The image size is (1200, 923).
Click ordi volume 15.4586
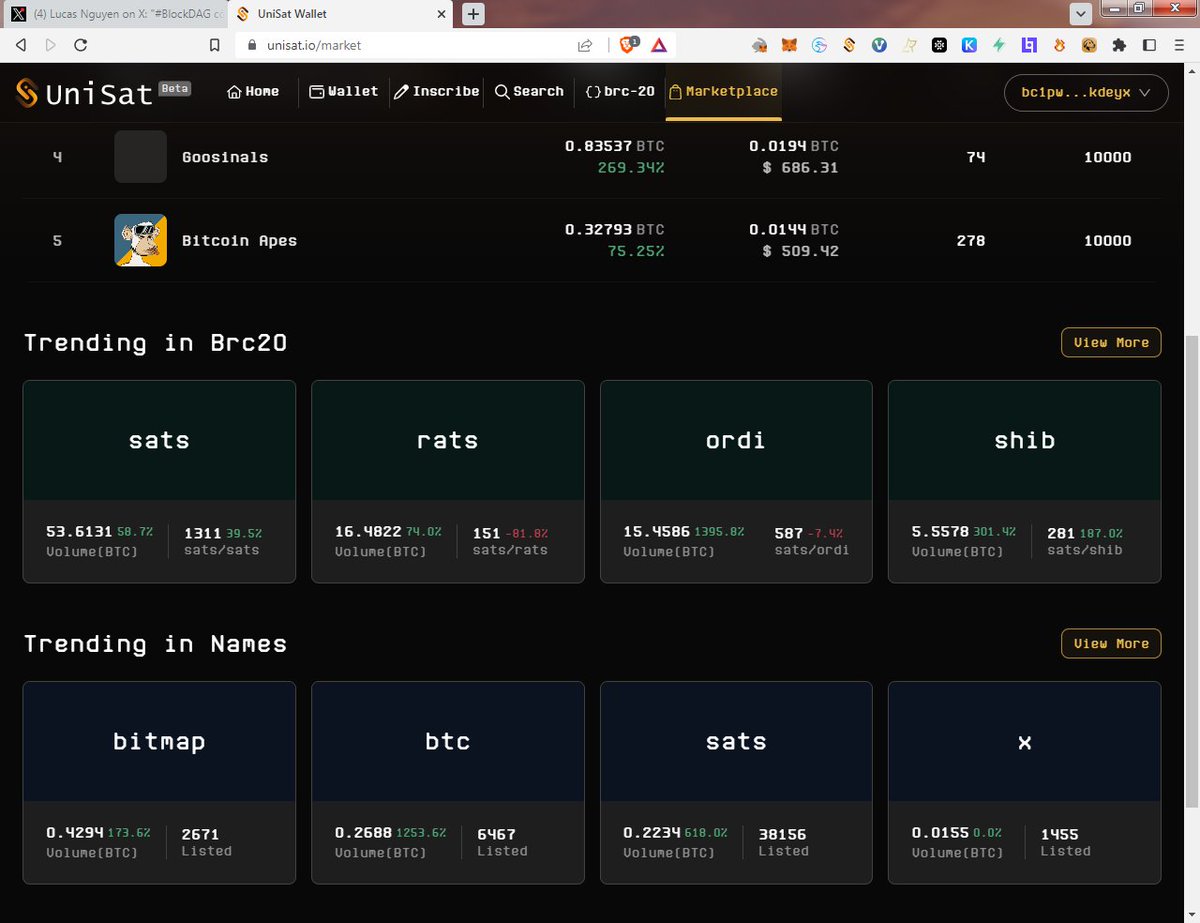click(x=656, y=532)
